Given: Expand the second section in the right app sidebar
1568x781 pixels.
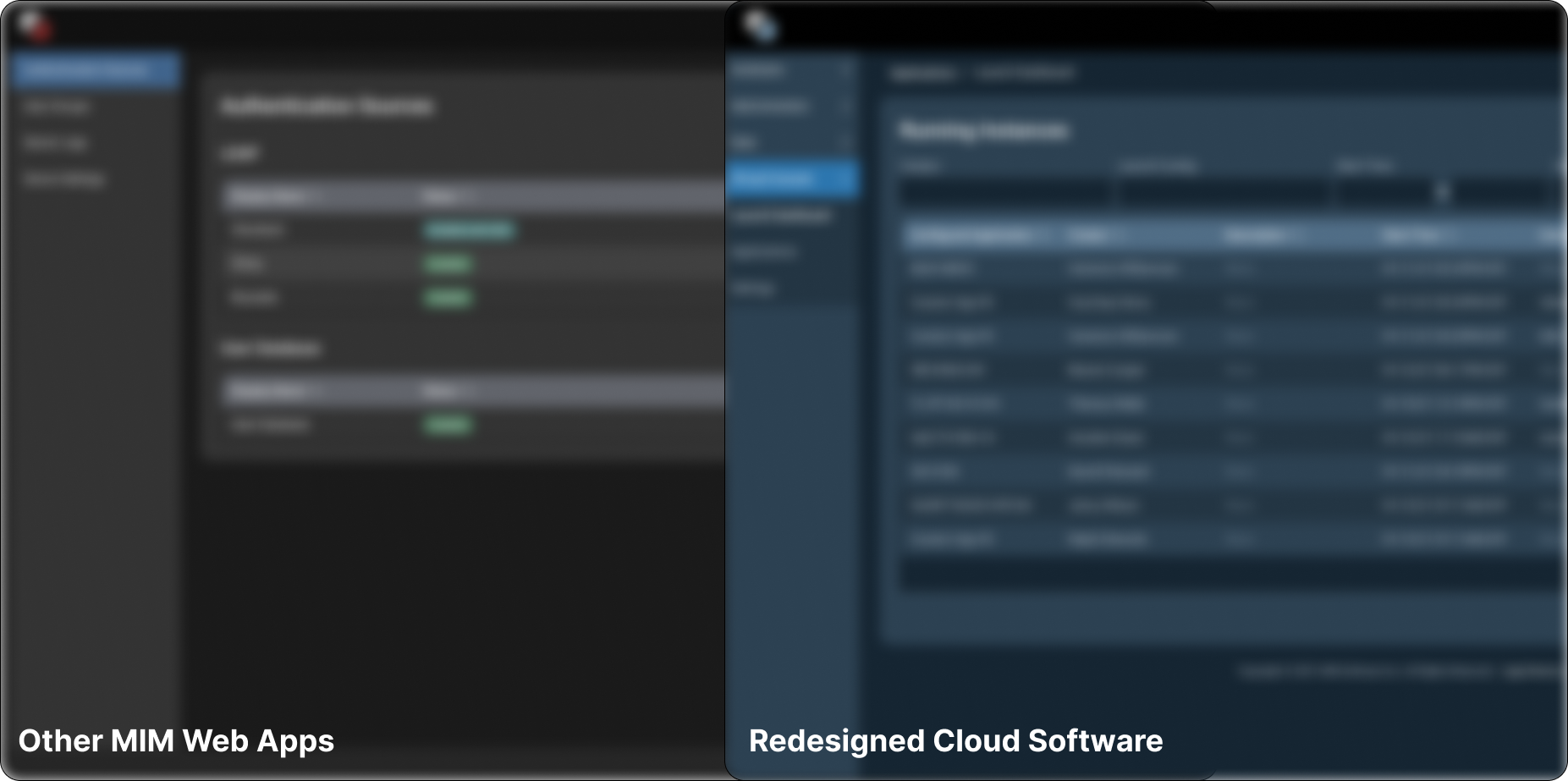Looking at the screenshot, I should (x=791, y=107).
